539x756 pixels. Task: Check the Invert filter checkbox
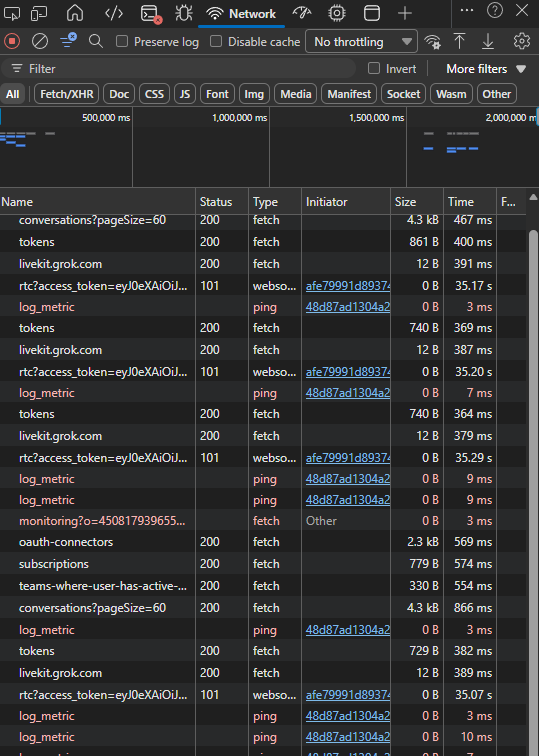click(x=374, y=68)
